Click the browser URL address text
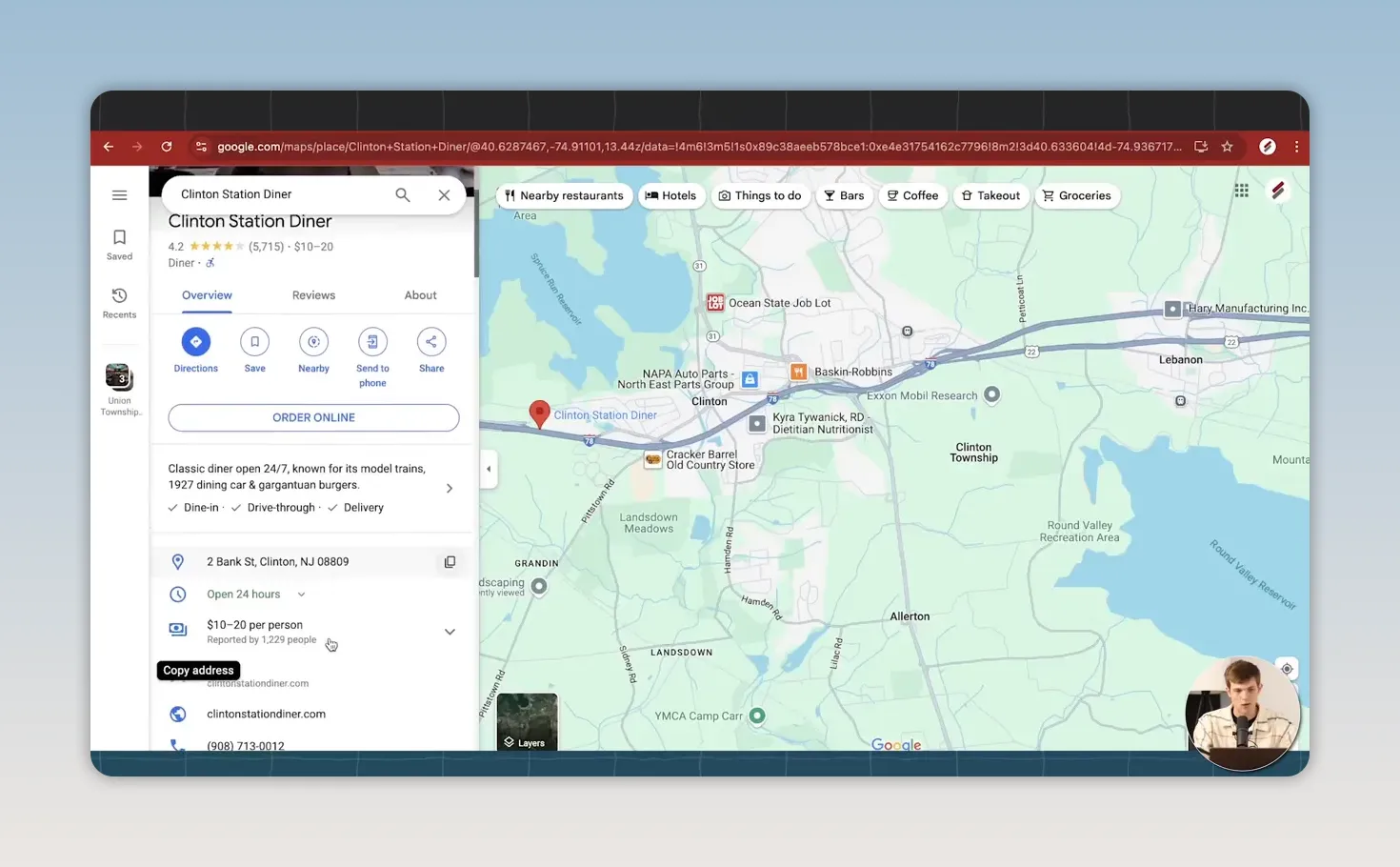The width and height of the screenshot is (1400, 867). coord(699,147)
